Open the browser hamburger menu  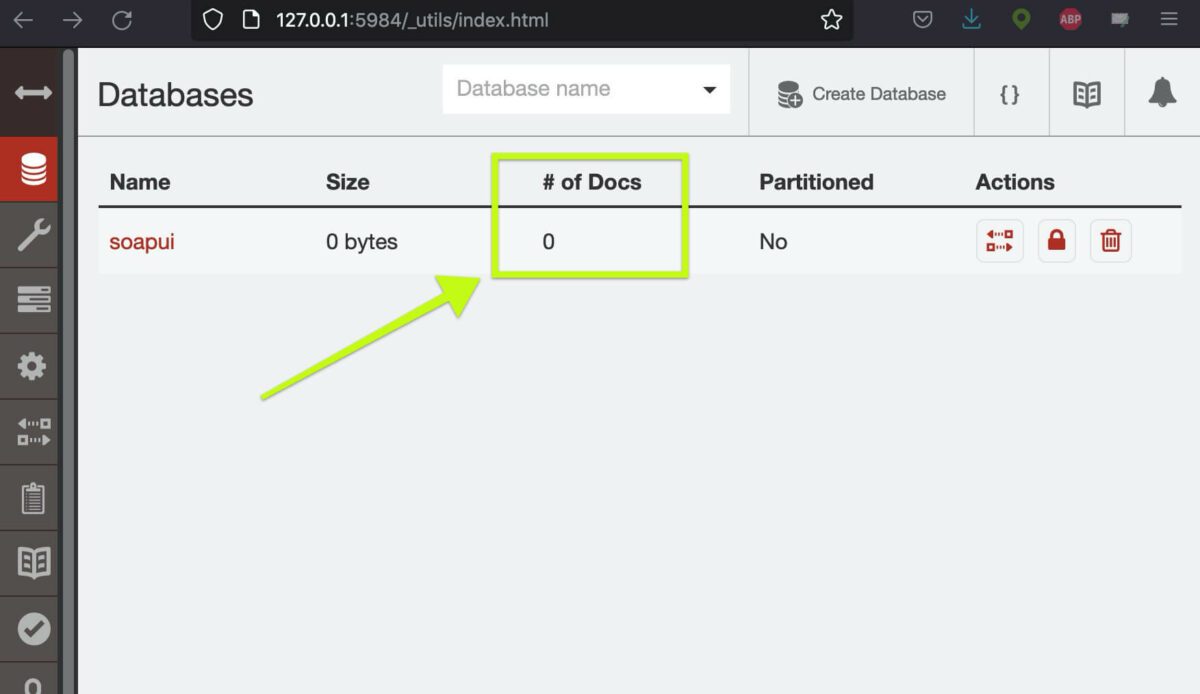(x=1168, y=20)
